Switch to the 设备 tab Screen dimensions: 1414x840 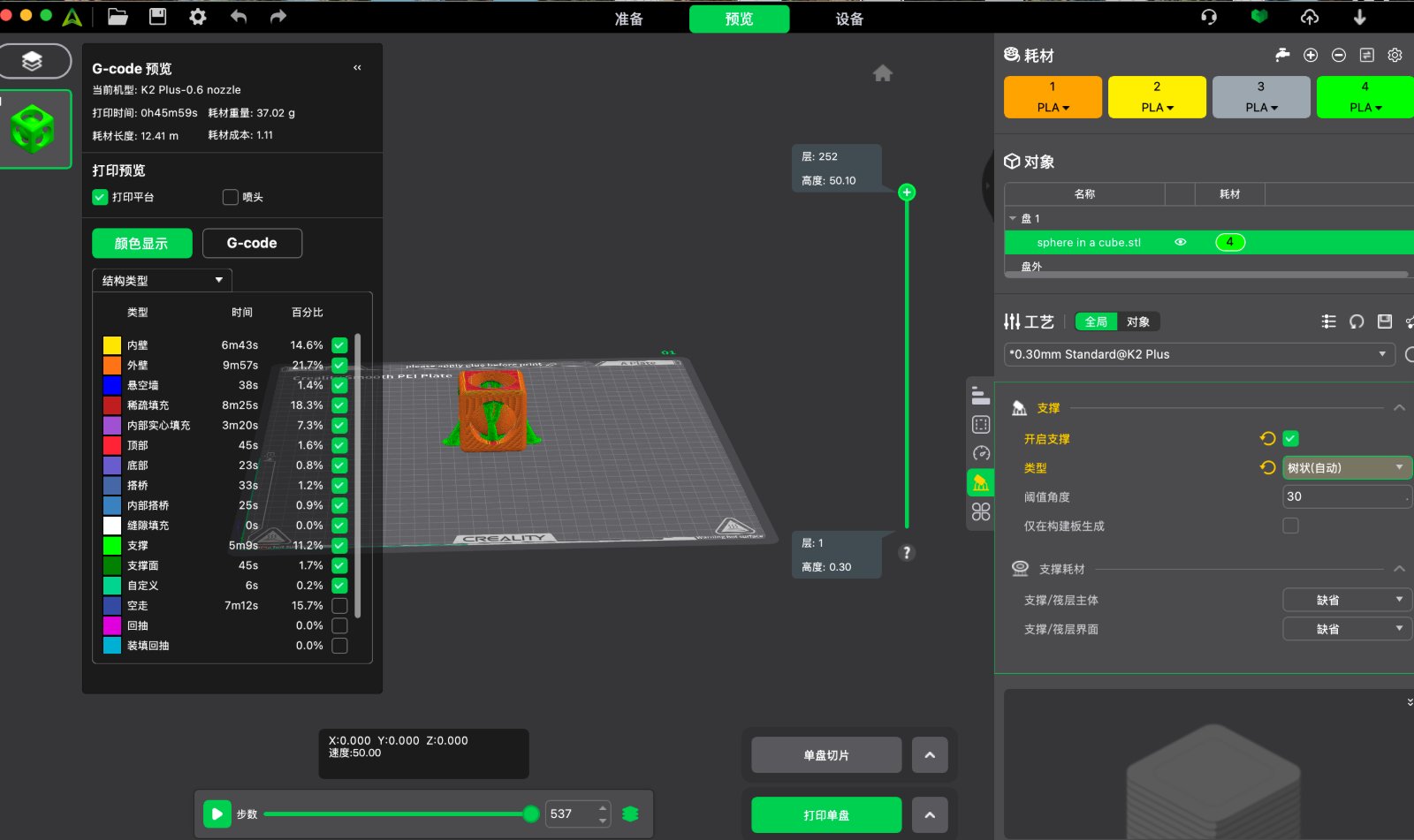tap(849, 19)
